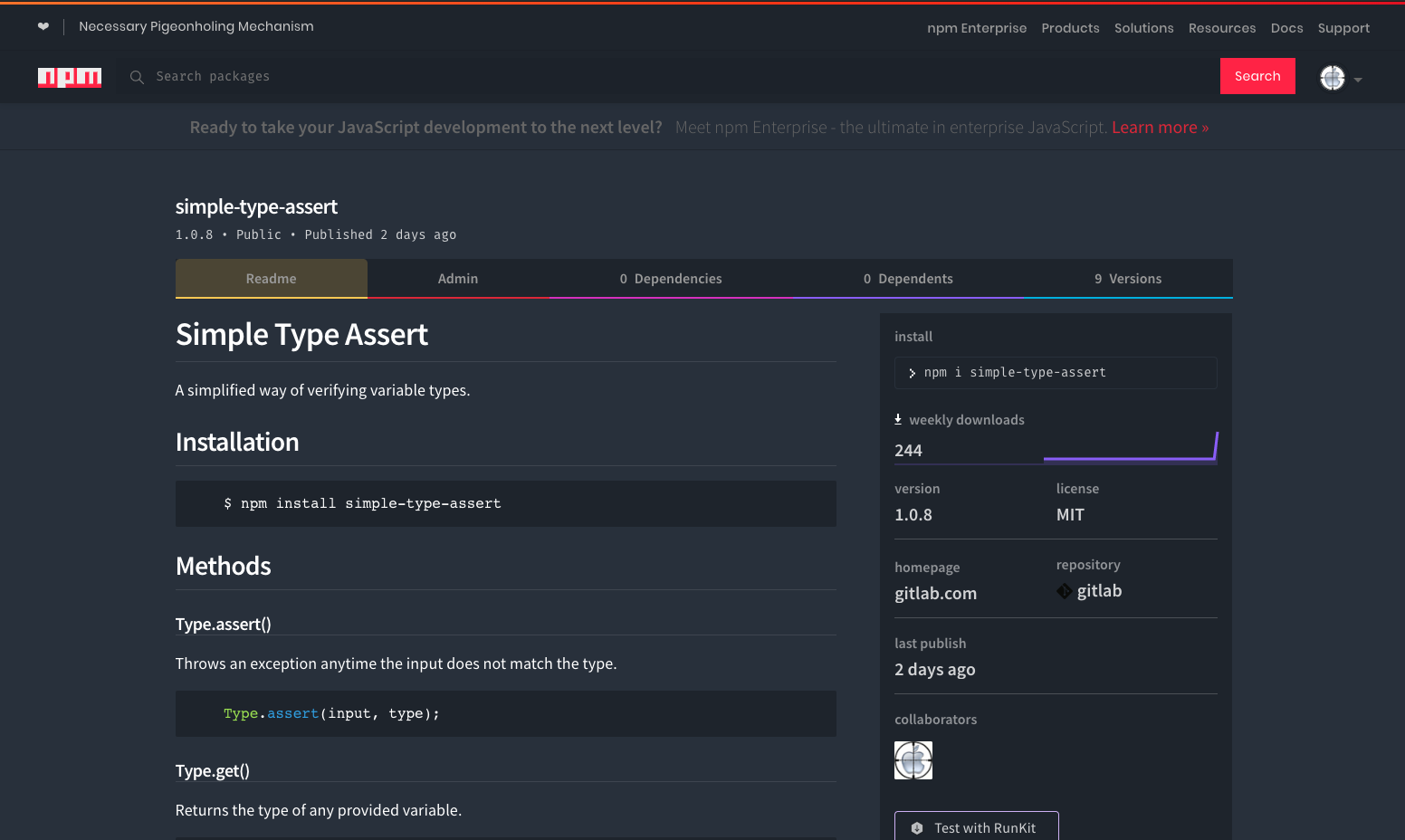Click the Necessary Pigeonholing Mechanism text
Viewport: 1405px width, 840px height.
[196, 26]
